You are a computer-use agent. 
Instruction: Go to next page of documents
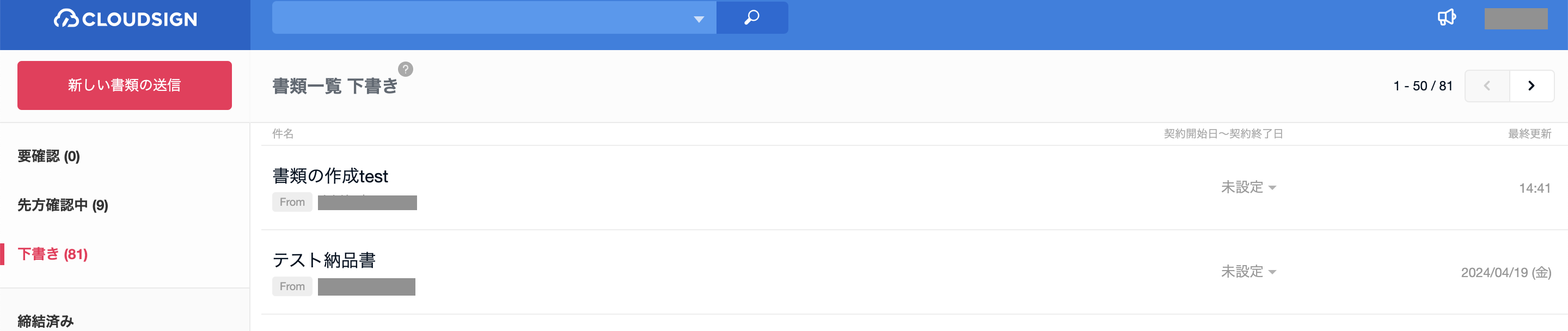click(x=1532, y=86)
